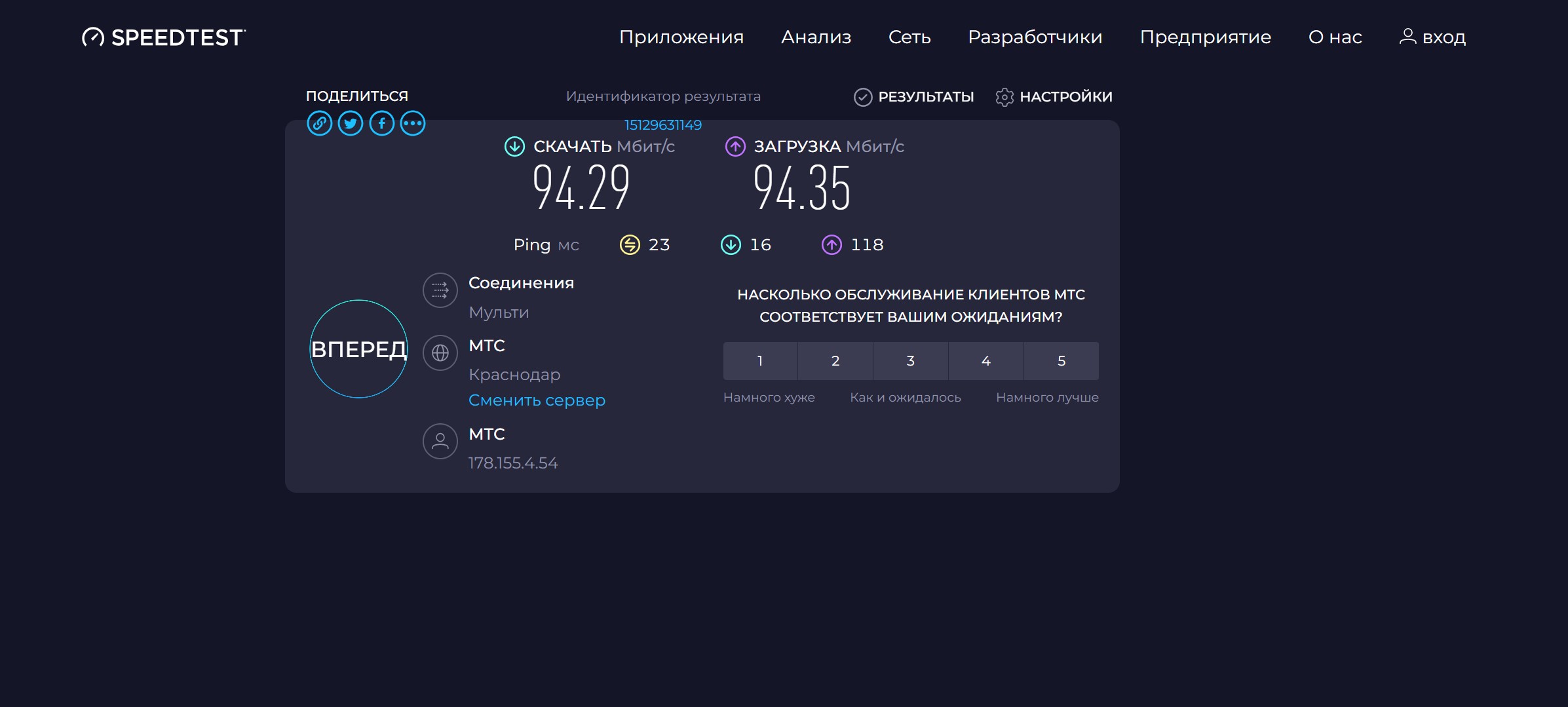The width and height of the screenshot is (1568, 707).
Task: Open the Приложения menu
Action: tap(681, 37)
